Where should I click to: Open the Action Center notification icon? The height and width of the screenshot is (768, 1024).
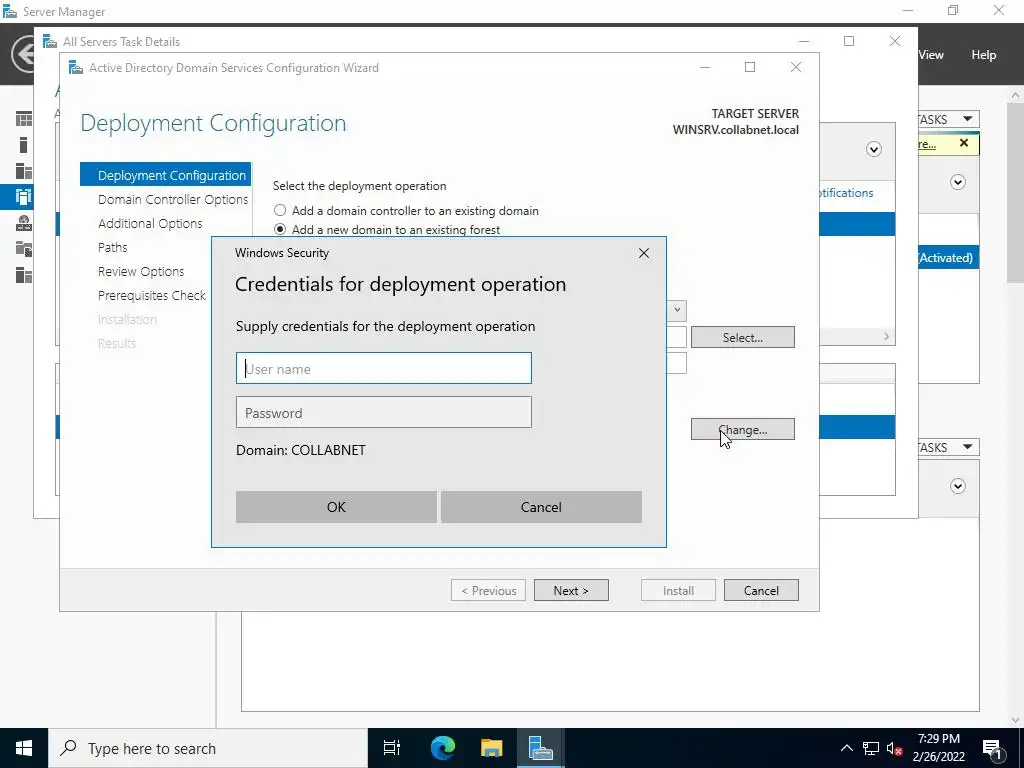point(992,748)
